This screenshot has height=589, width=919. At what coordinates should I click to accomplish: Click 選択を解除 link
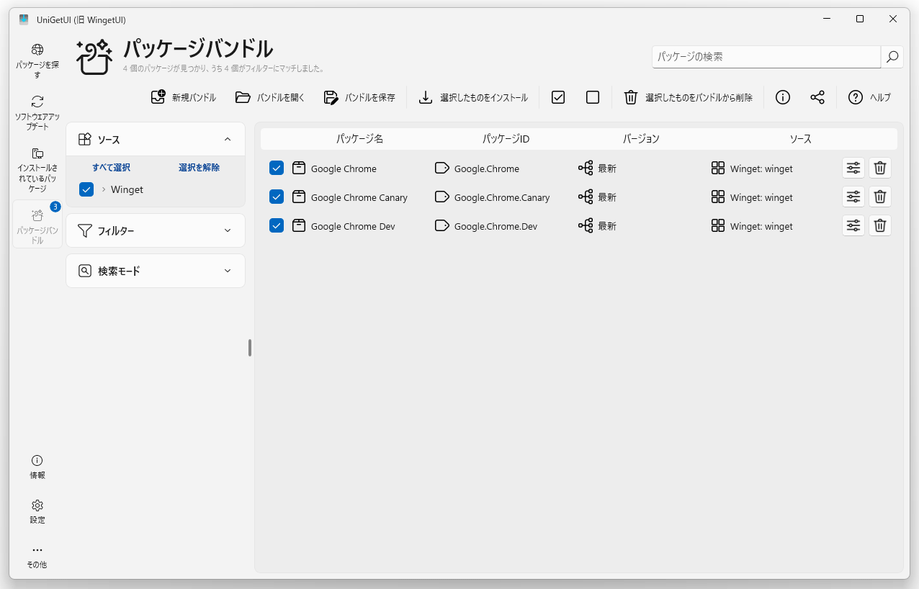tap(199, 168)
